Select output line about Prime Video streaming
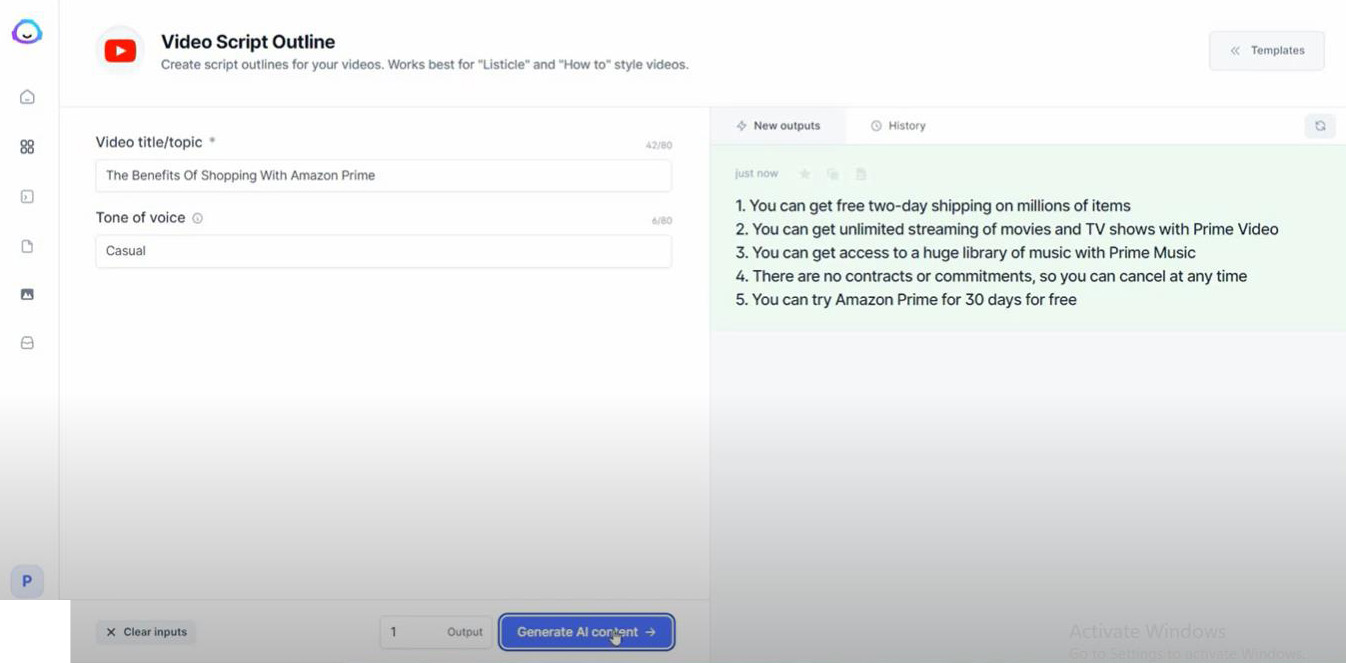The image size is (1346, 663). click(x=1007, y=229)
